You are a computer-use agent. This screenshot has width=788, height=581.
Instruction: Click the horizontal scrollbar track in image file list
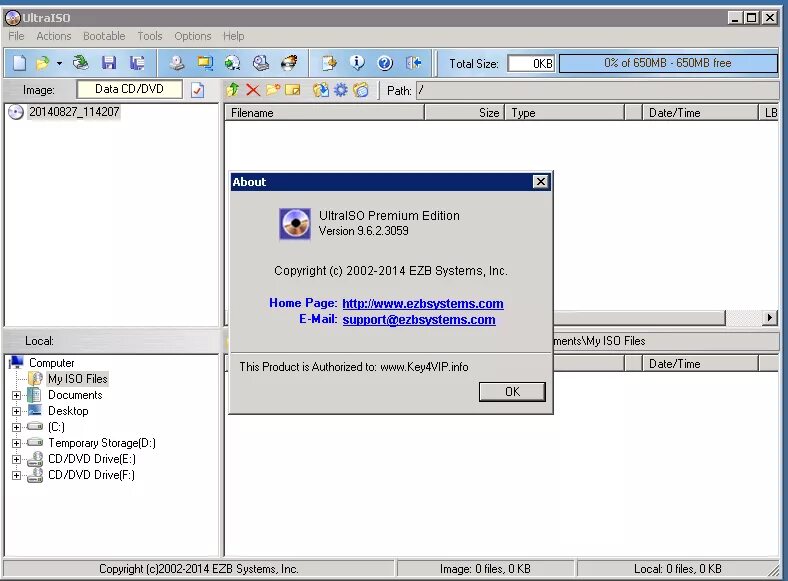(x=744, y=318)
